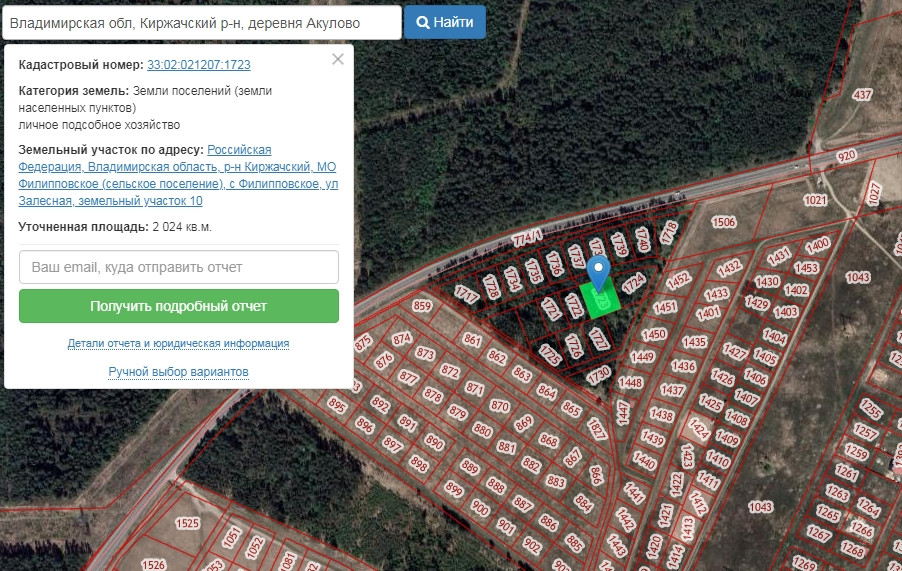902x571 pixels.
Task: Select parcel 1718 on the map
Action: click(x=669, y=233)
